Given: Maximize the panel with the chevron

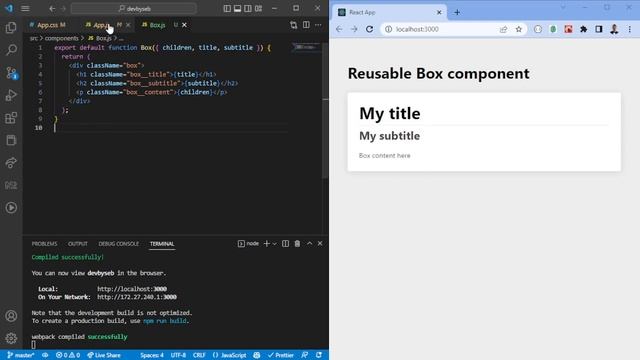Looking at the screenshot, I should point(309,244).
